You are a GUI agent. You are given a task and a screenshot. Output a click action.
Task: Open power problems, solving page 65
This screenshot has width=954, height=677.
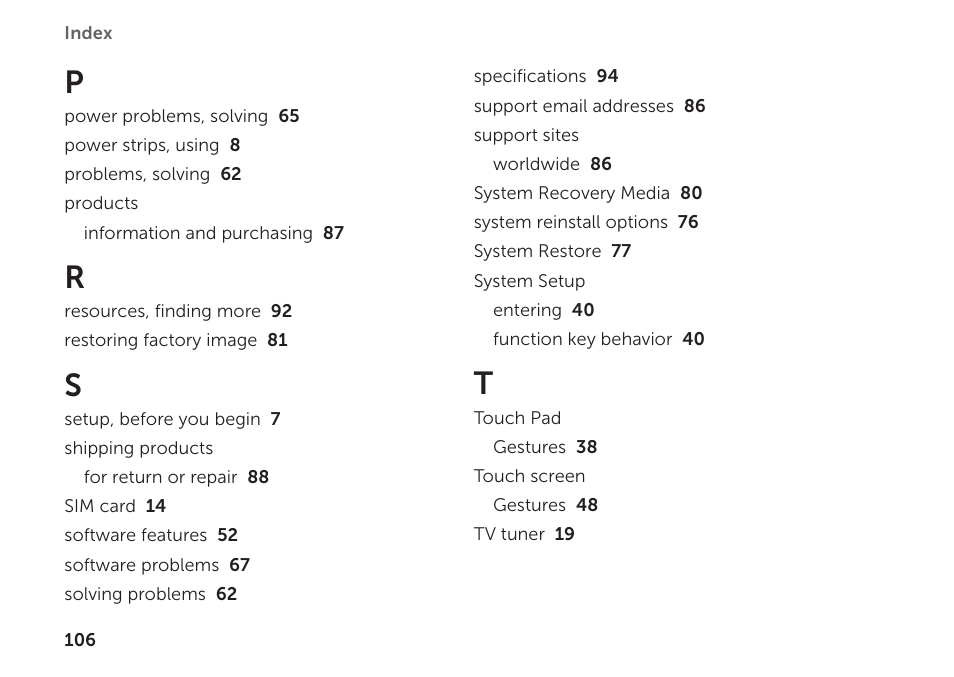click(182, 116)
